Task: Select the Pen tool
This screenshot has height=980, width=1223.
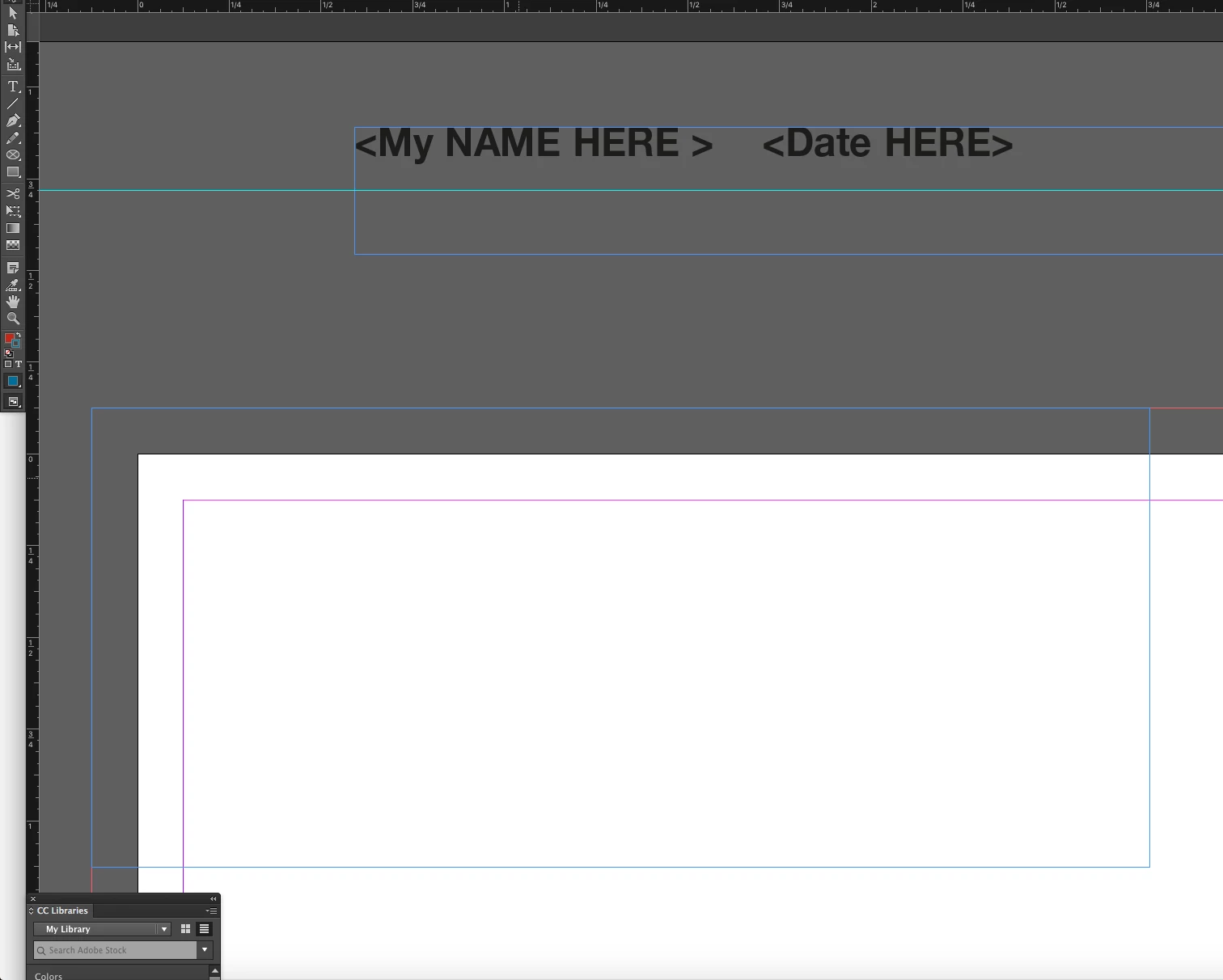Action: click(13, 120)
